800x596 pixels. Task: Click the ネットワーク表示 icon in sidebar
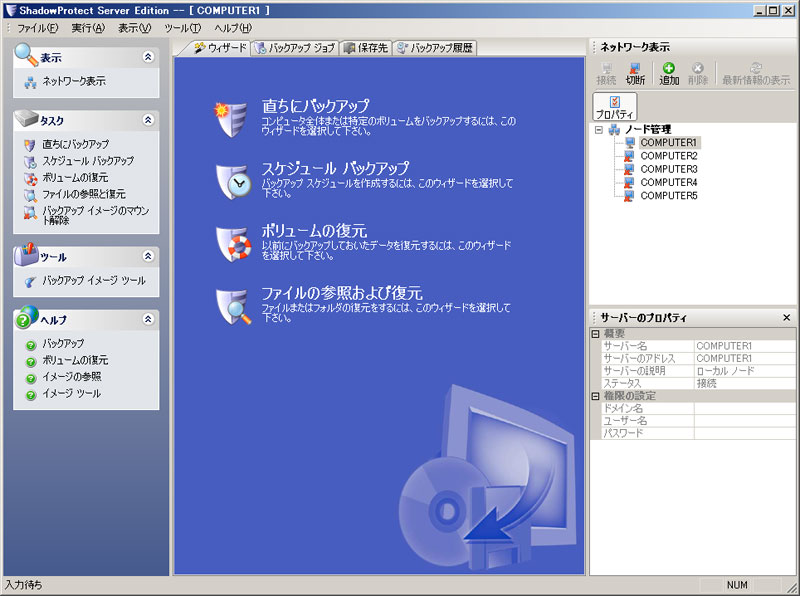pos(31,82)
